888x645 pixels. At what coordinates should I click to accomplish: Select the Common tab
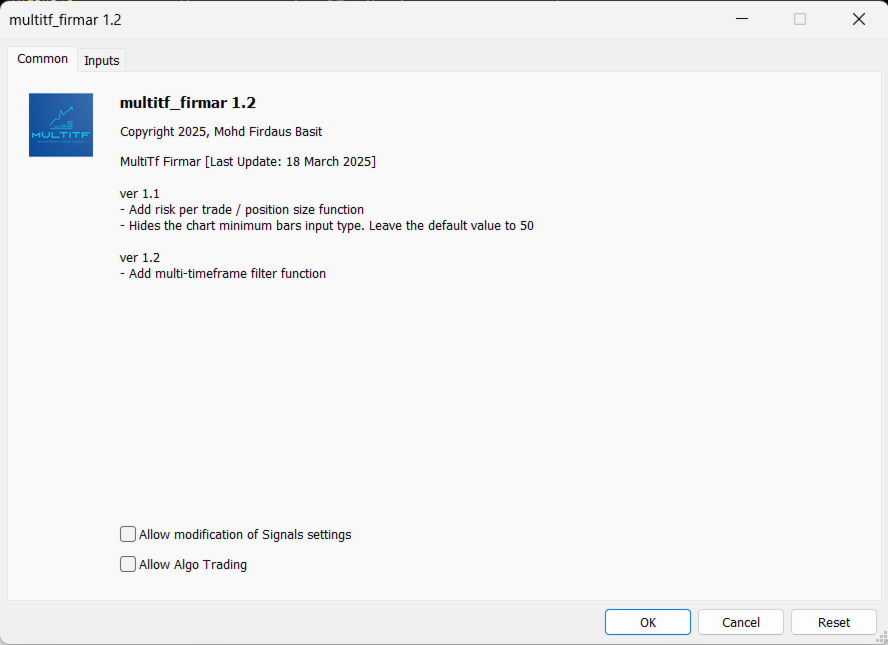pyautogui.click(x=43, y=59)
